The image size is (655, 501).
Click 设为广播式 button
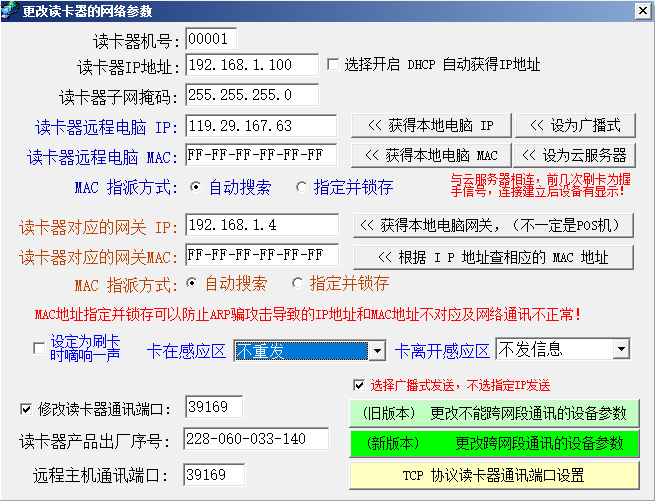point(575,125)
